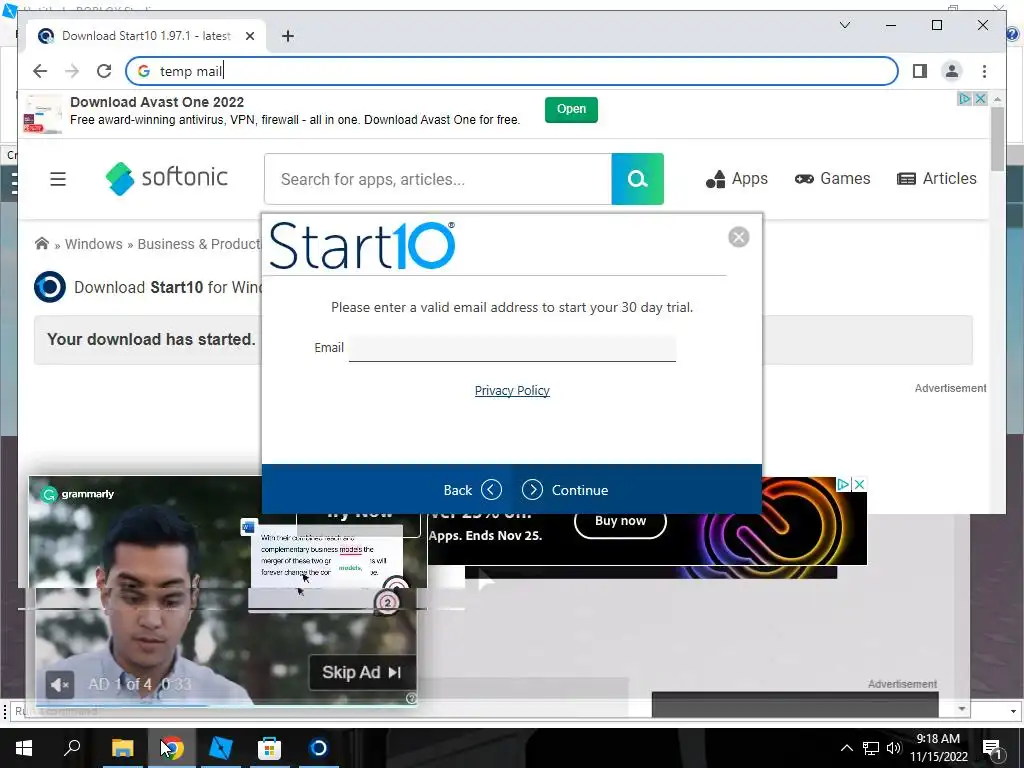The width and height of the screenshot is (1024, 768).
Task: Click the Email input field
Action: (x=512, y=348)
